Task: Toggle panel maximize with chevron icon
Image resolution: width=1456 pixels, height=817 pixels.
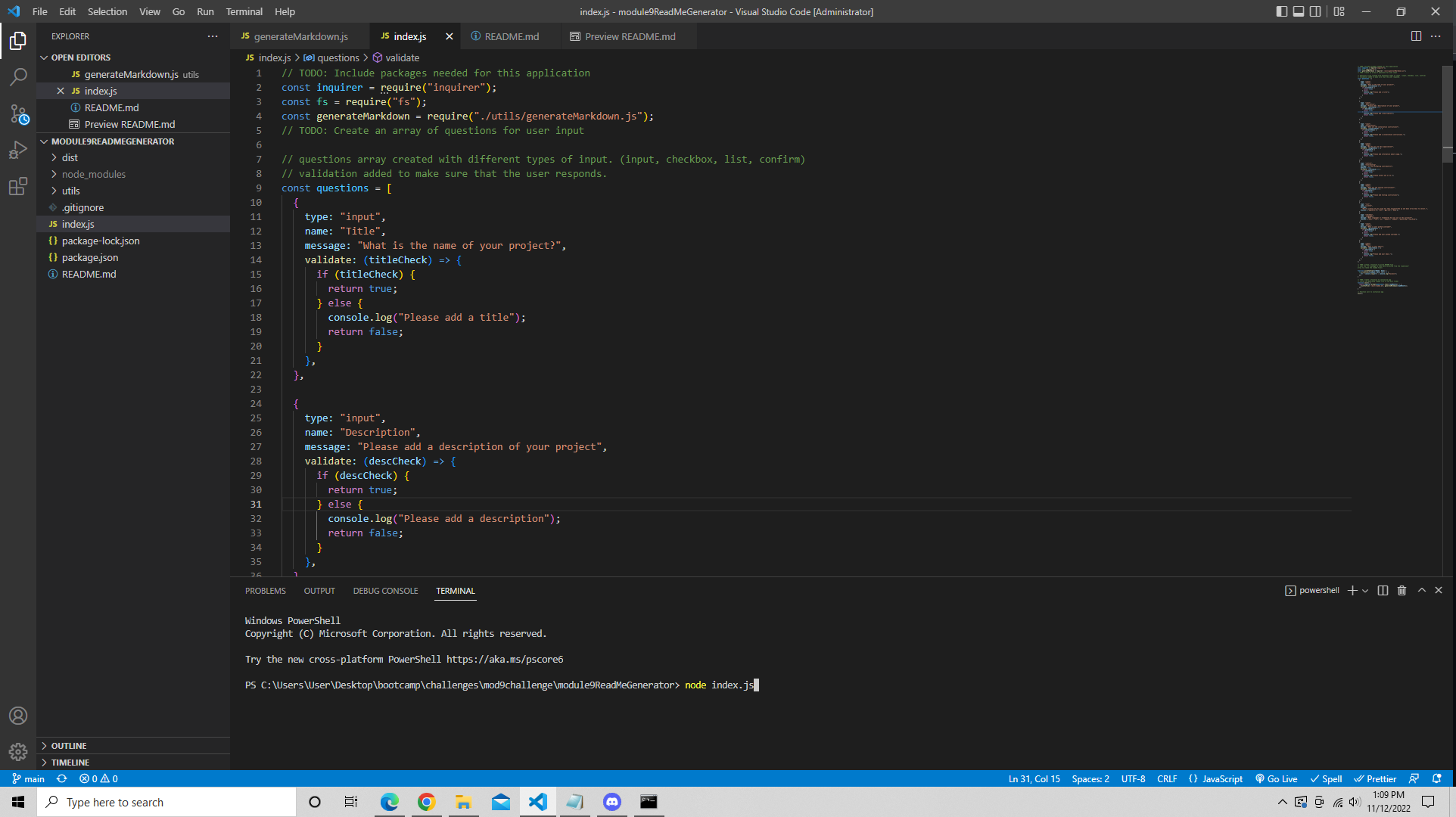Action: 1420,590
